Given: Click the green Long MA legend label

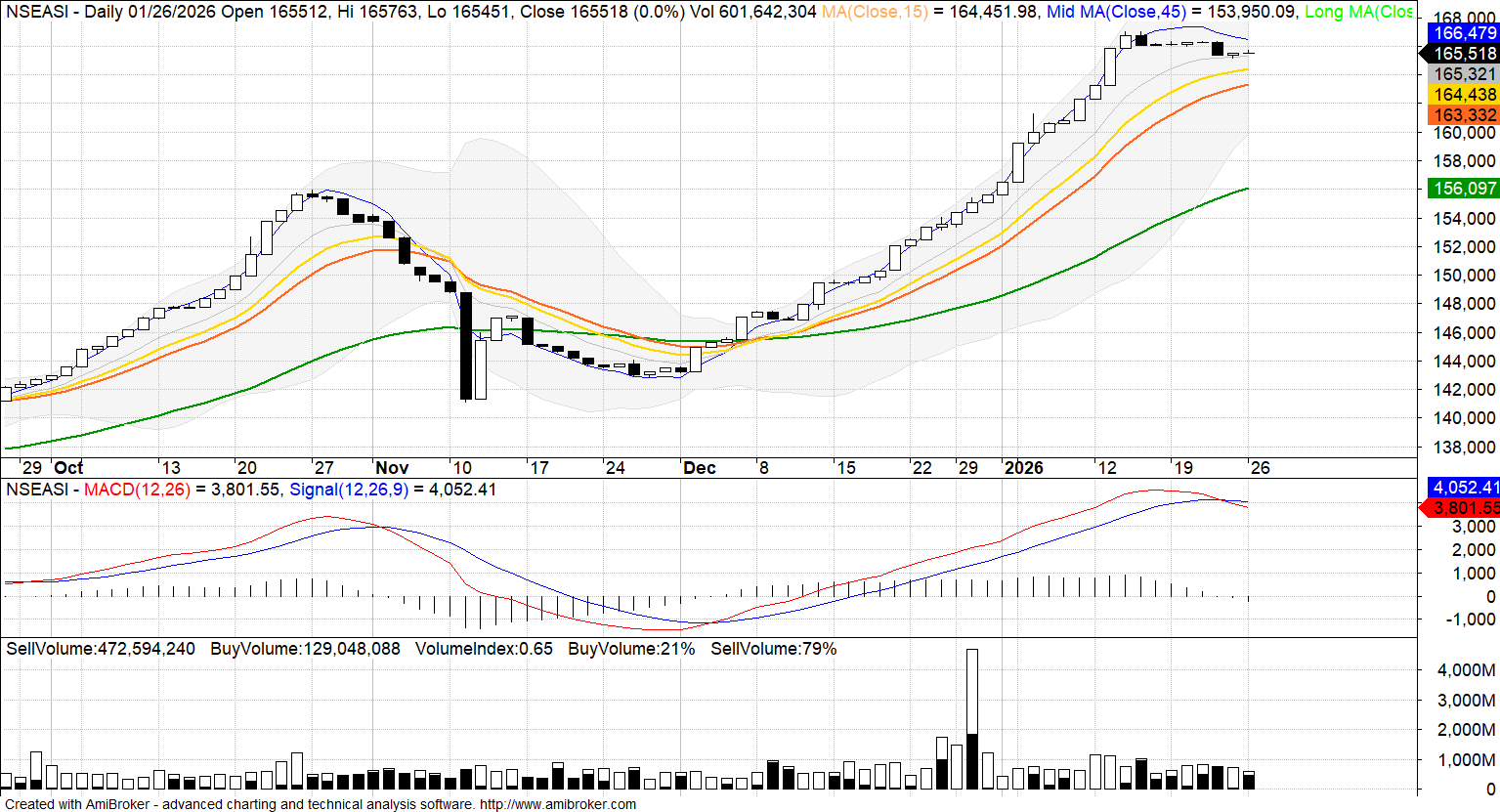Looking at the screenshot, I should (1358, 12).
